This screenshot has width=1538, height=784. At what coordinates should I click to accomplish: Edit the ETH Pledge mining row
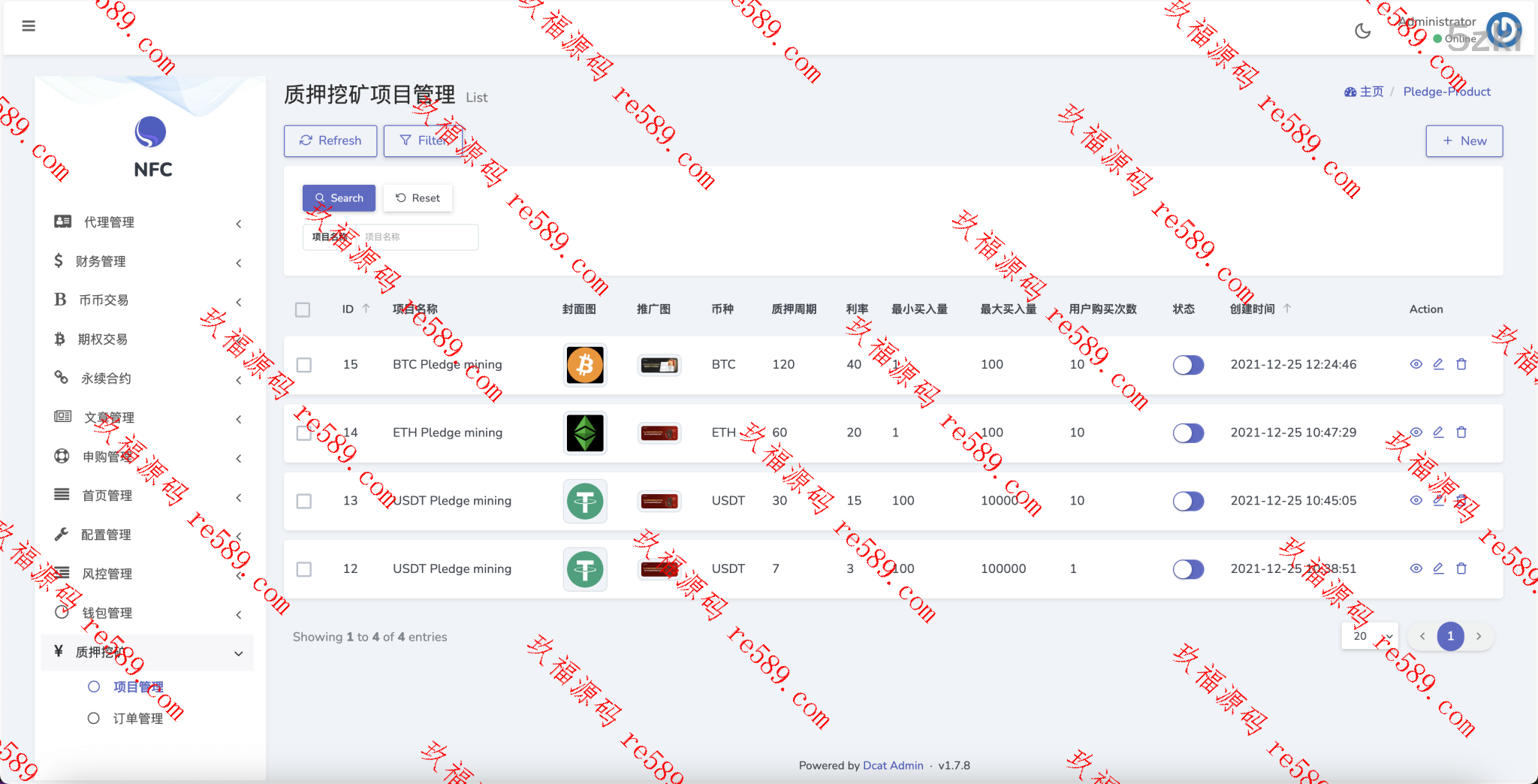tap(1438, 433)
